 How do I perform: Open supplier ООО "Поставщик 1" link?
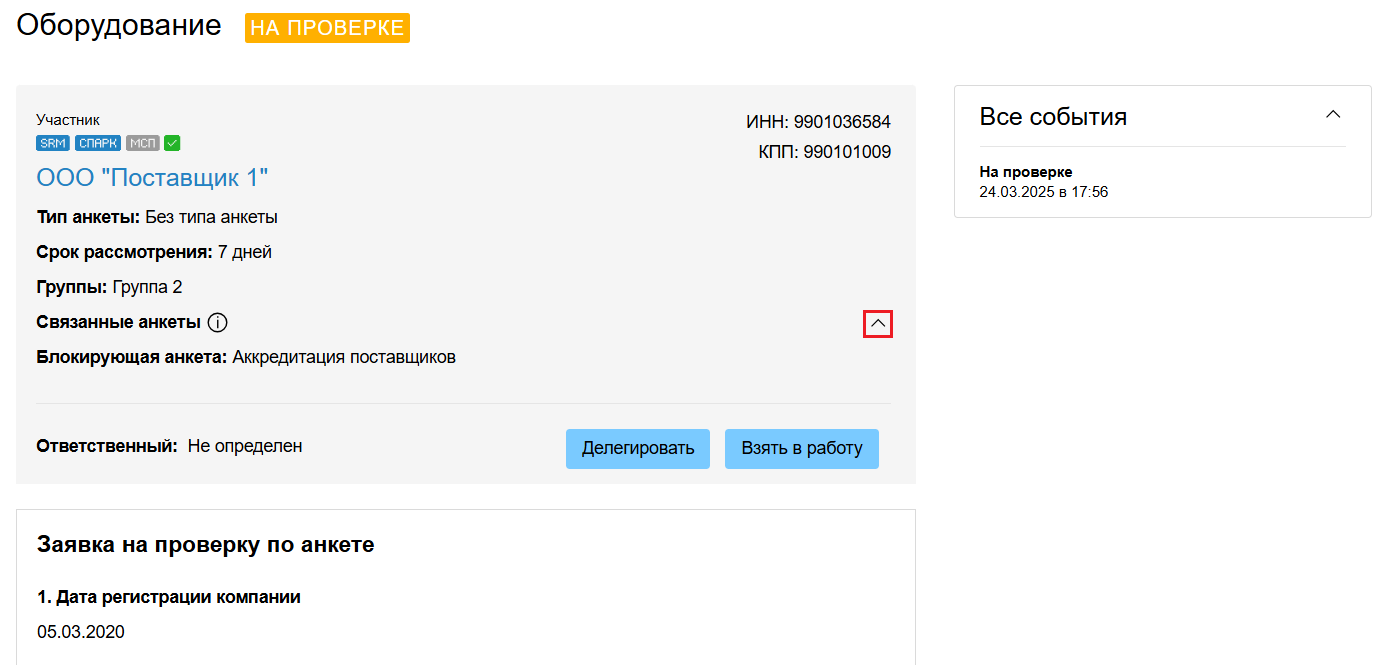point(152,178)
